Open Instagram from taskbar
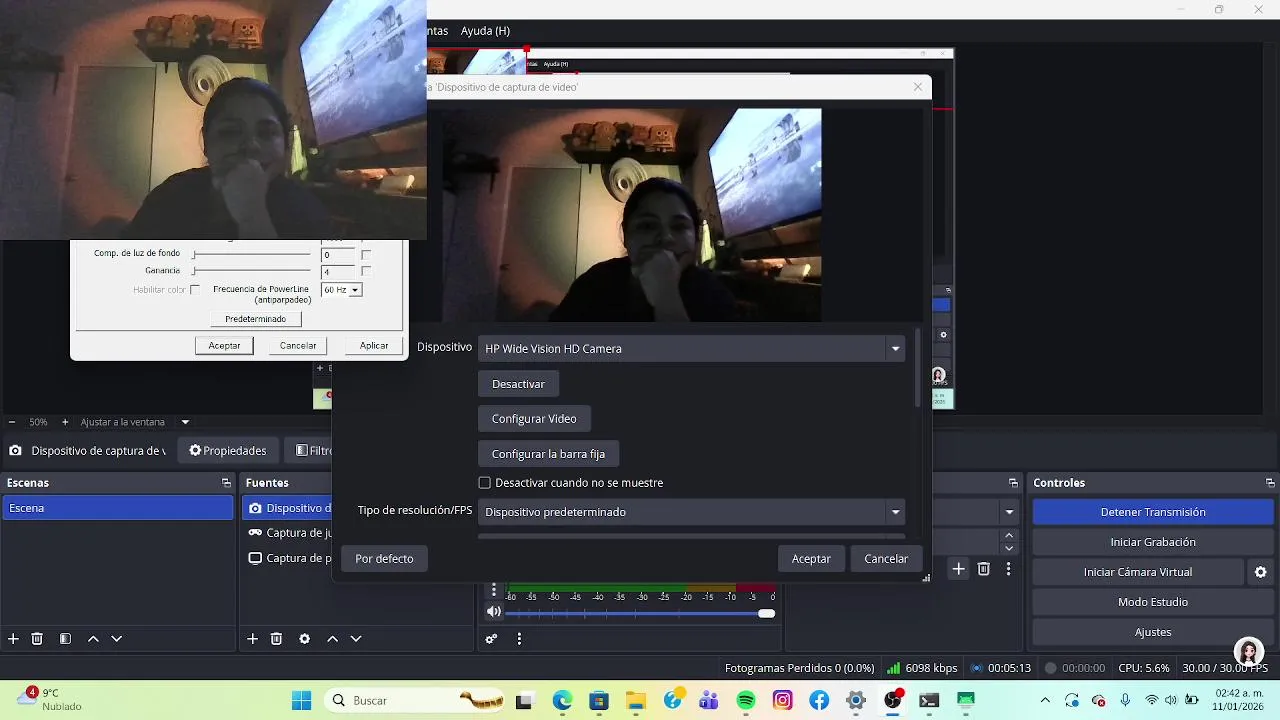This screenshot has height=720, width=1280. [783, 701]
